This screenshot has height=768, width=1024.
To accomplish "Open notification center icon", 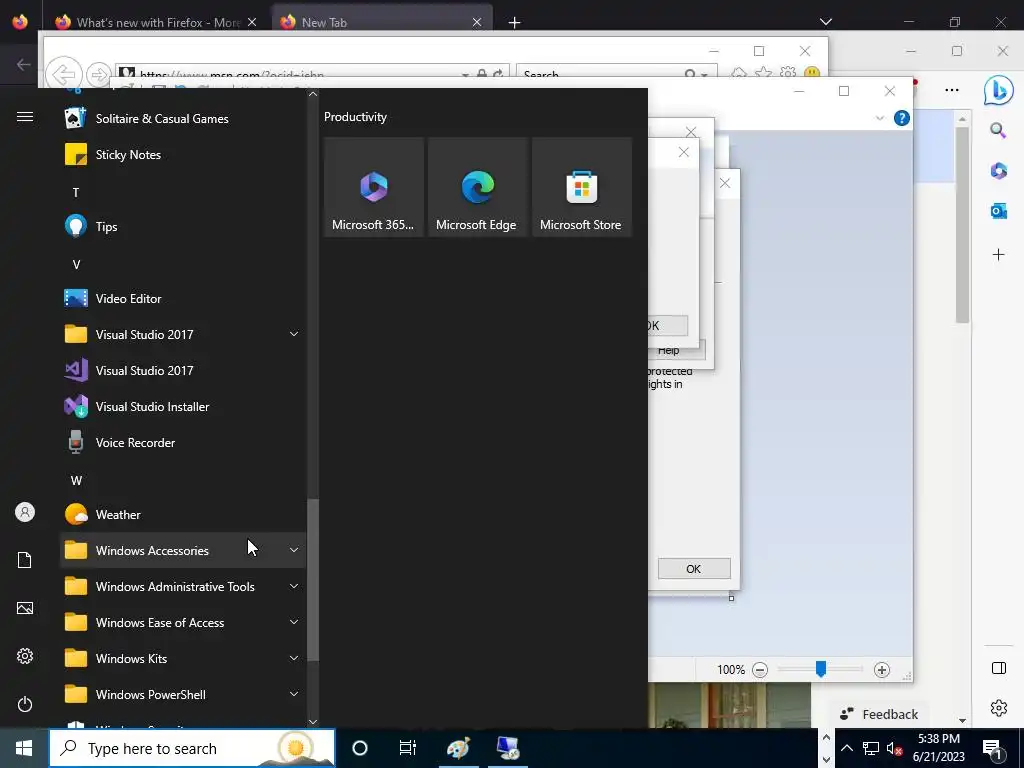I will [993, 748].
